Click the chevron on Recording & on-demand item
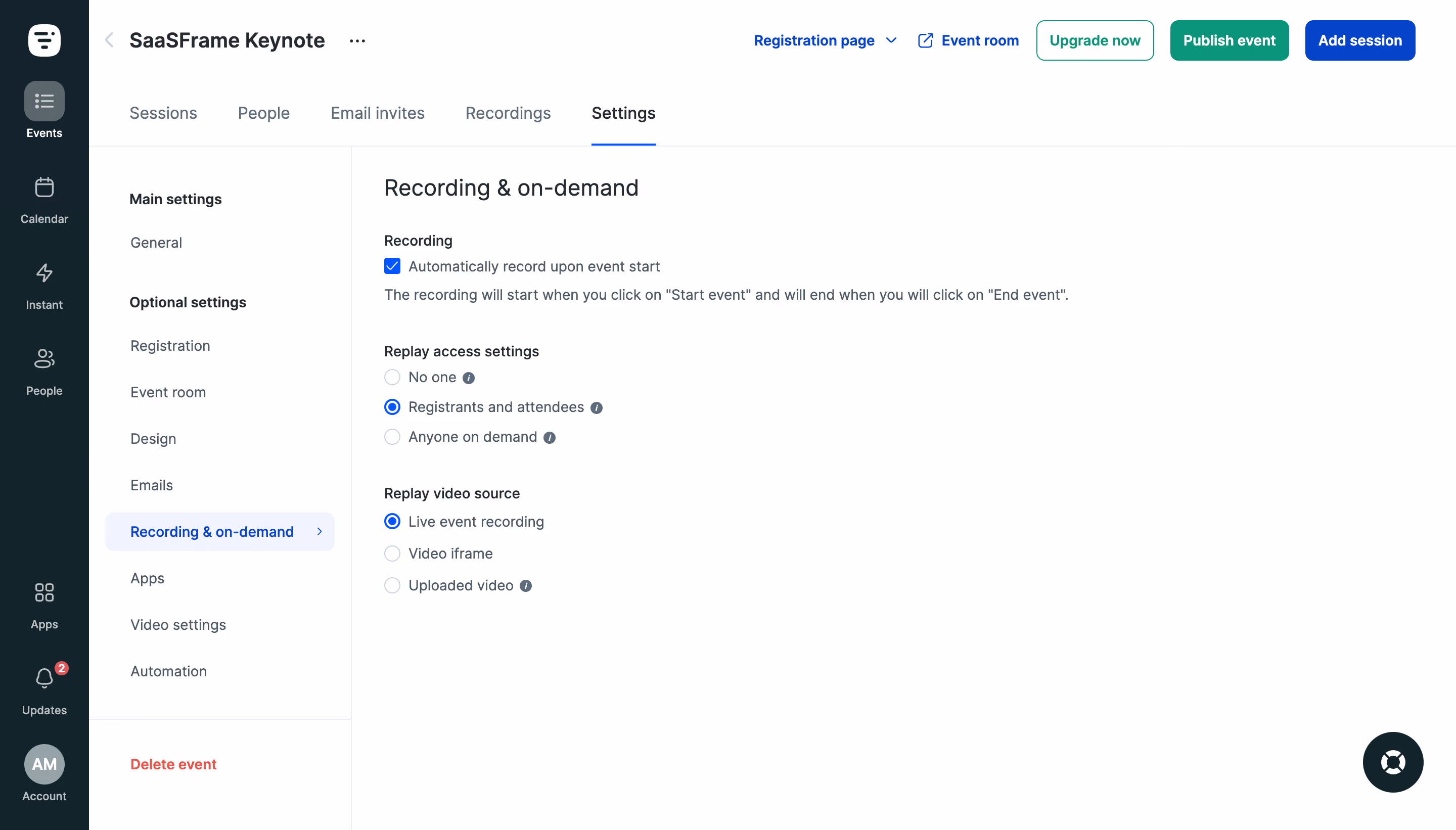The height and width of the screenshot is (830, 1456). [319, 531]
